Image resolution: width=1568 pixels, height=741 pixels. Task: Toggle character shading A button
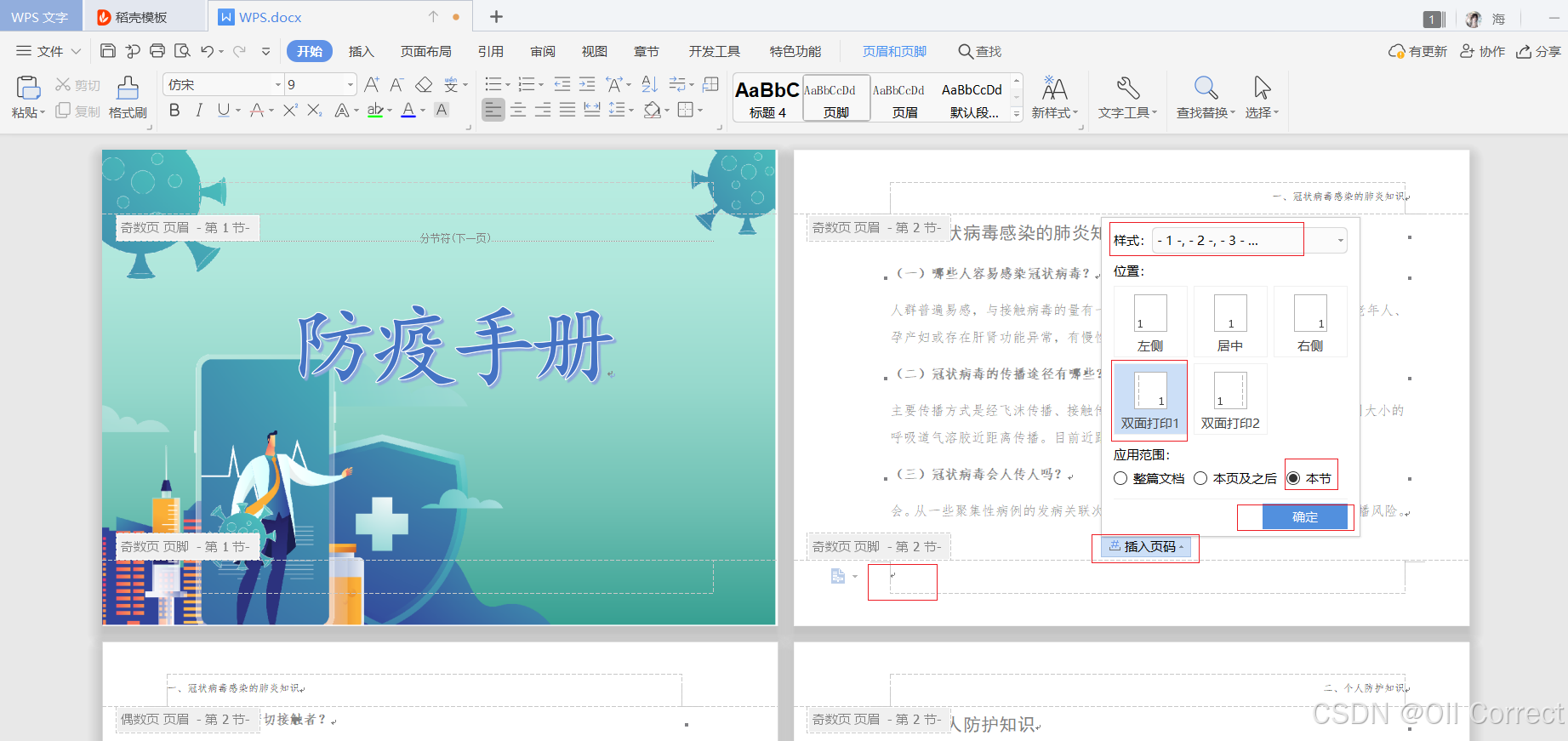(442, 110)
